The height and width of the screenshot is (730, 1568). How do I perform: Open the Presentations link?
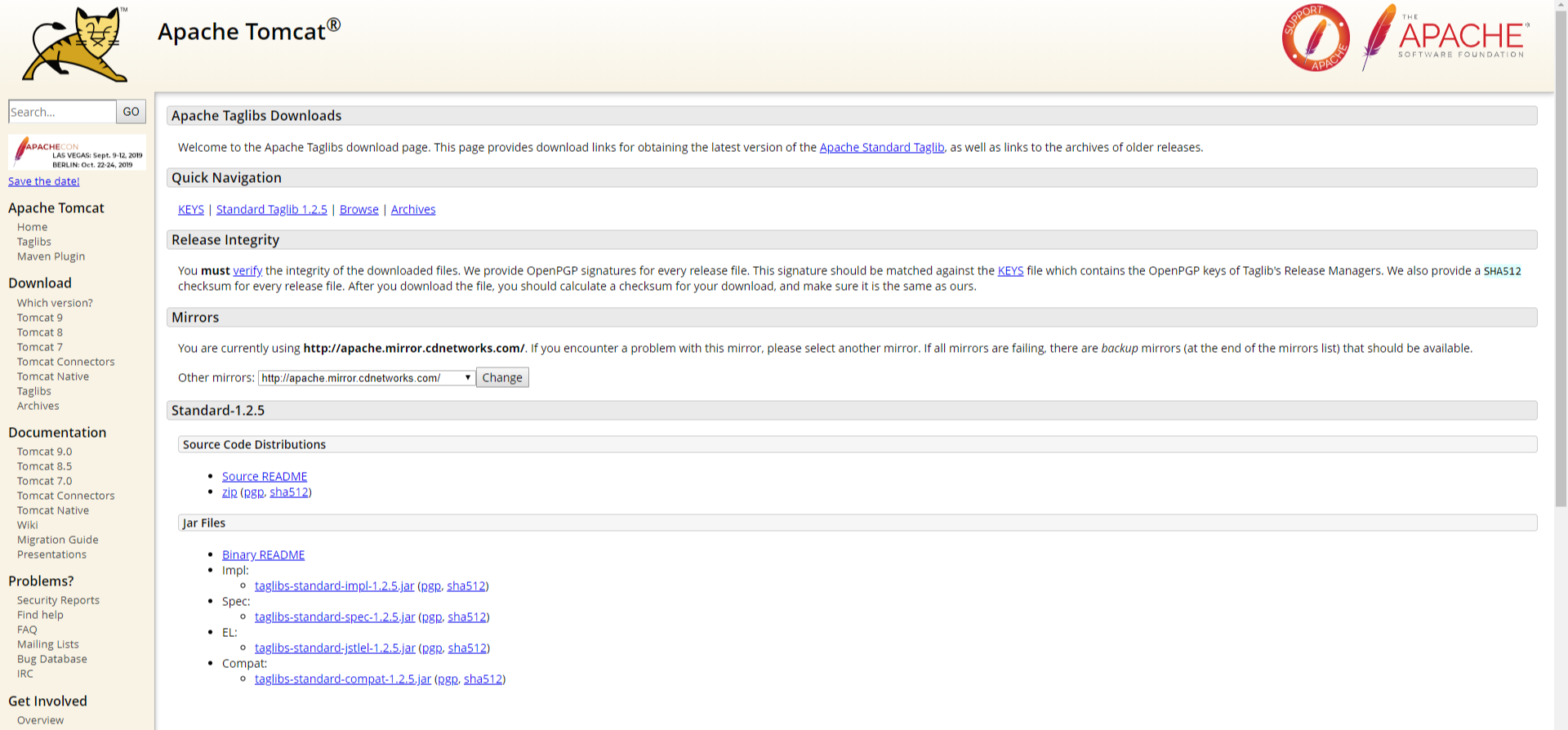(x=51, y=554)
